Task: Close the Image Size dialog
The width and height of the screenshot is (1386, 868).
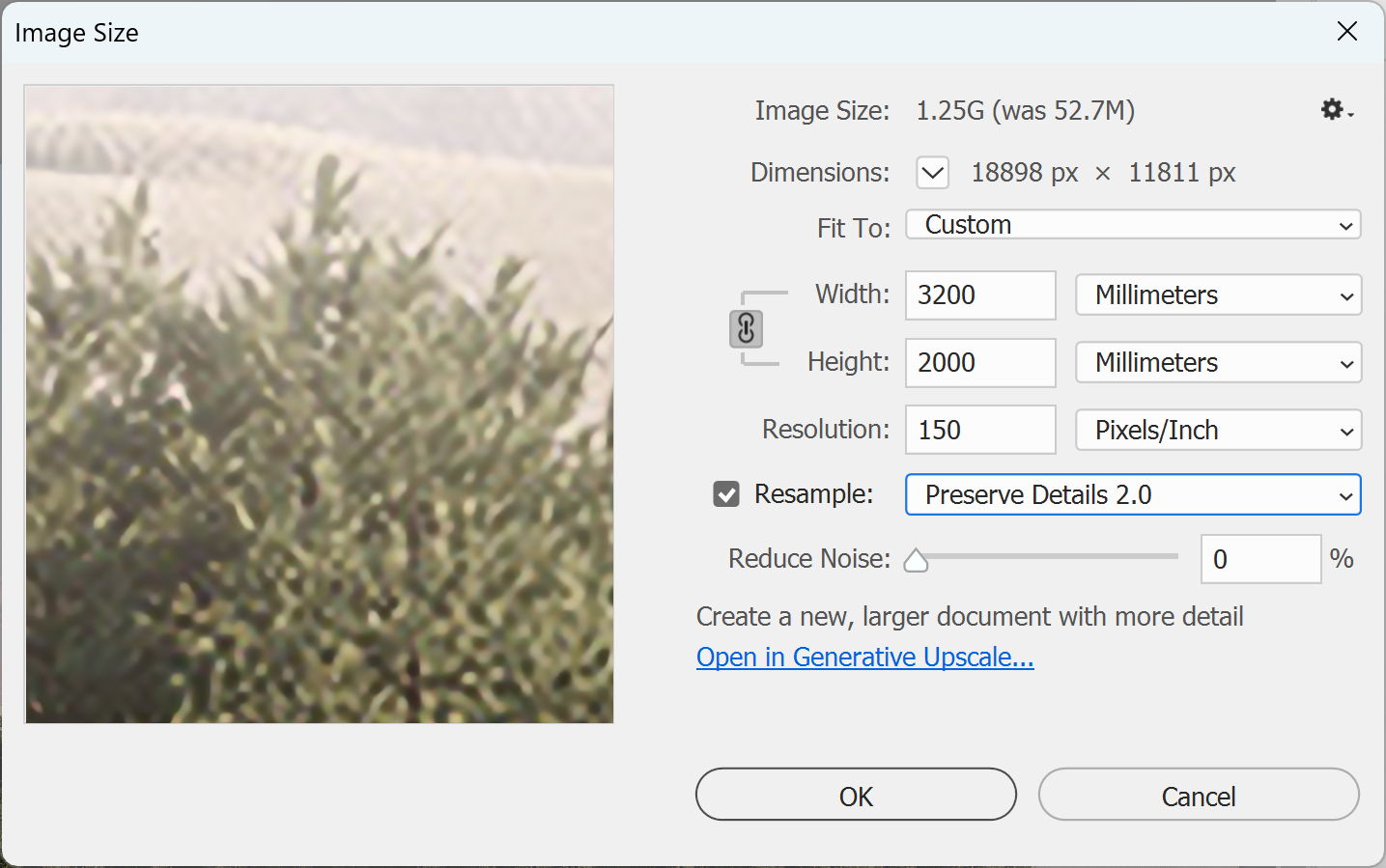Action: click(x=1347, y=32)
